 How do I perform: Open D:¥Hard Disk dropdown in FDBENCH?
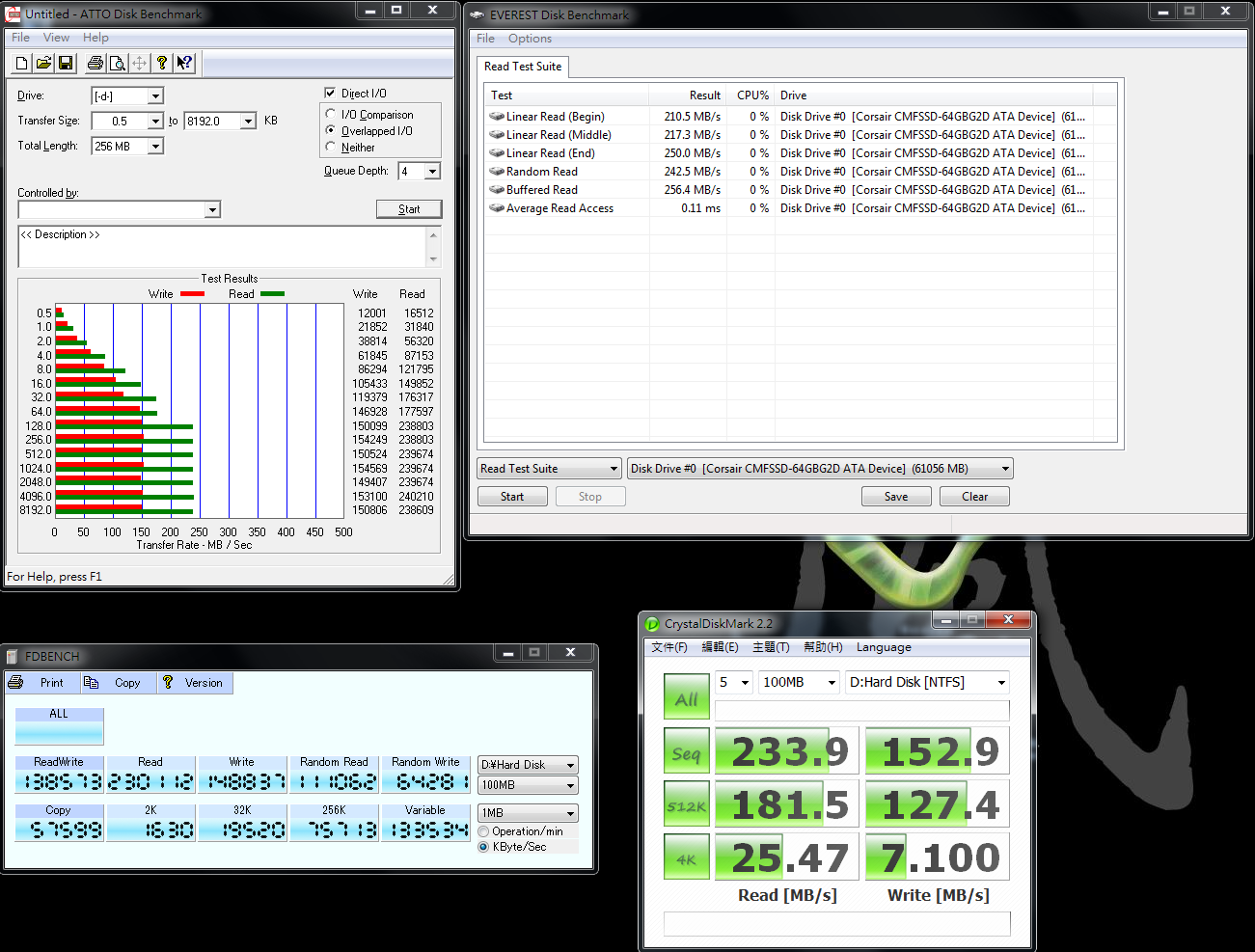[x=528, y=765]
